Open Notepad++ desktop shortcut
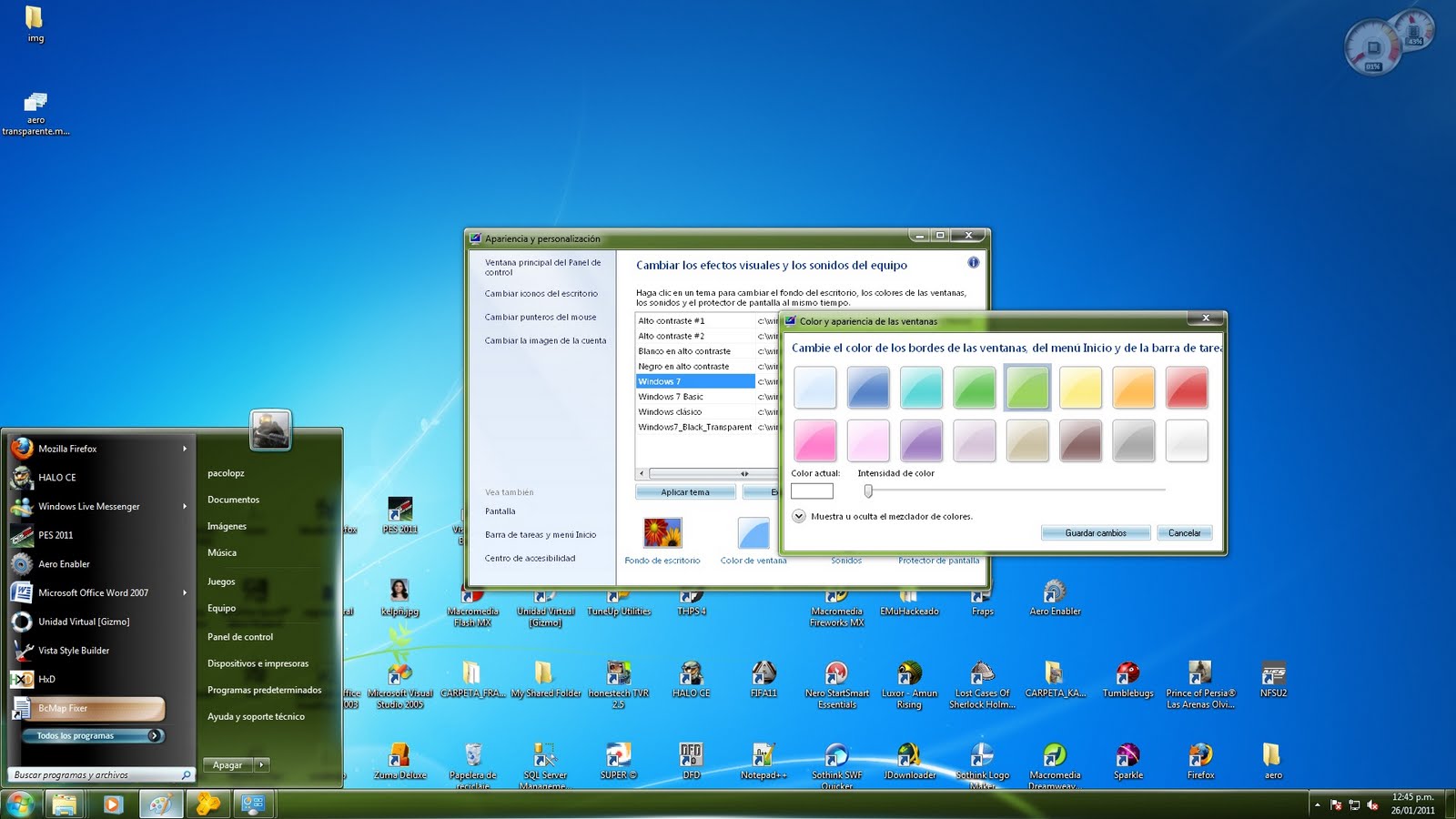The image size is (1456, 819). [763, 762]
